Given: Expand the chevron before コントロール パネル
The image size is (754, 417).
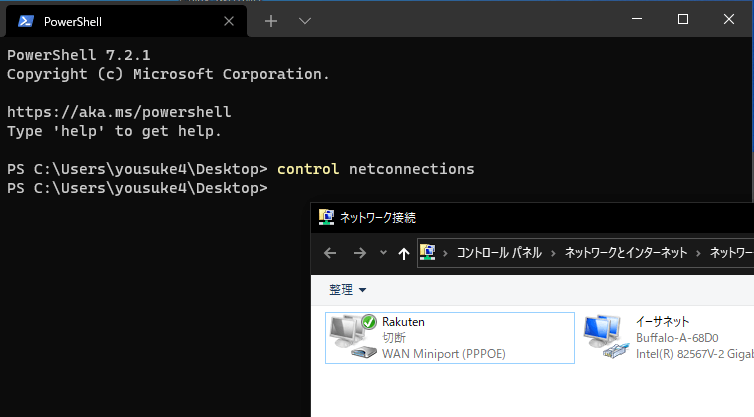Looking at the screenshot, I should (x=445, y=253).
